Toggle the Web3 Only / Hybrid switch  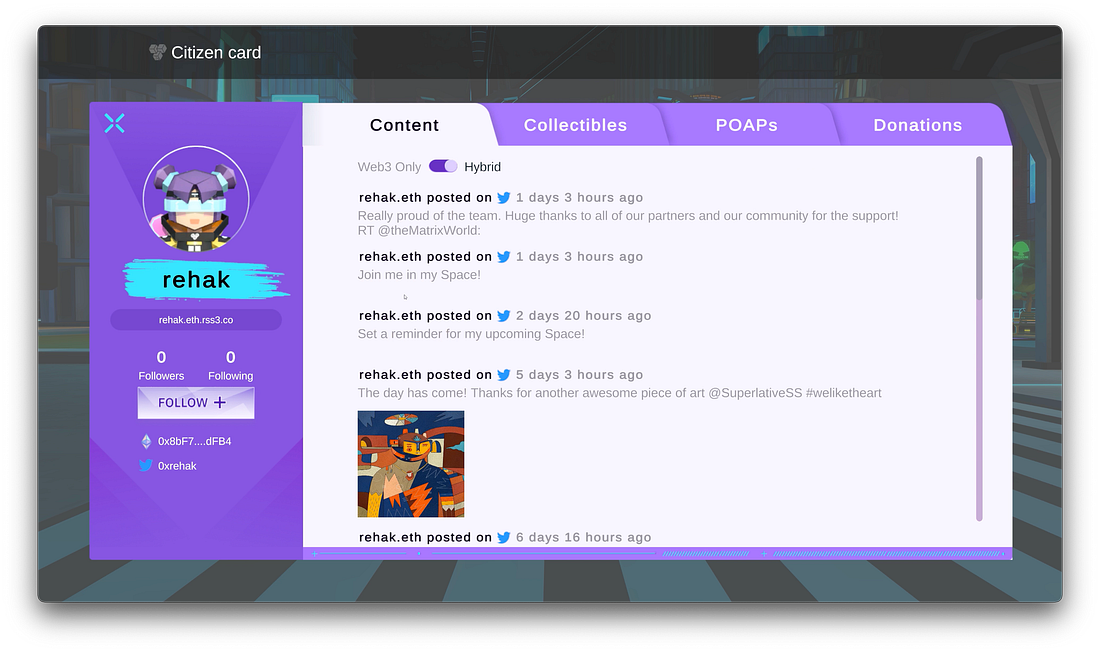coord(443,167)
